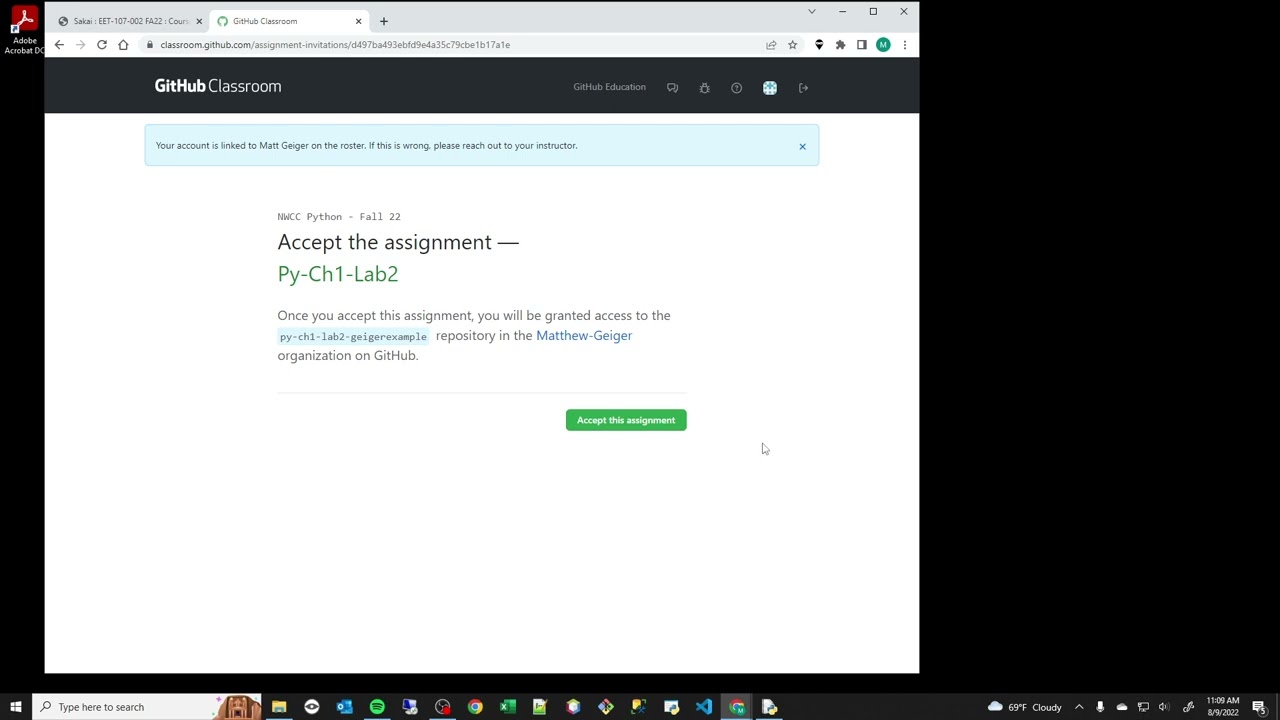This screenshot has width=1280, height=720.
Task: Open the Chrome three-dot menu
Action: 904,45
